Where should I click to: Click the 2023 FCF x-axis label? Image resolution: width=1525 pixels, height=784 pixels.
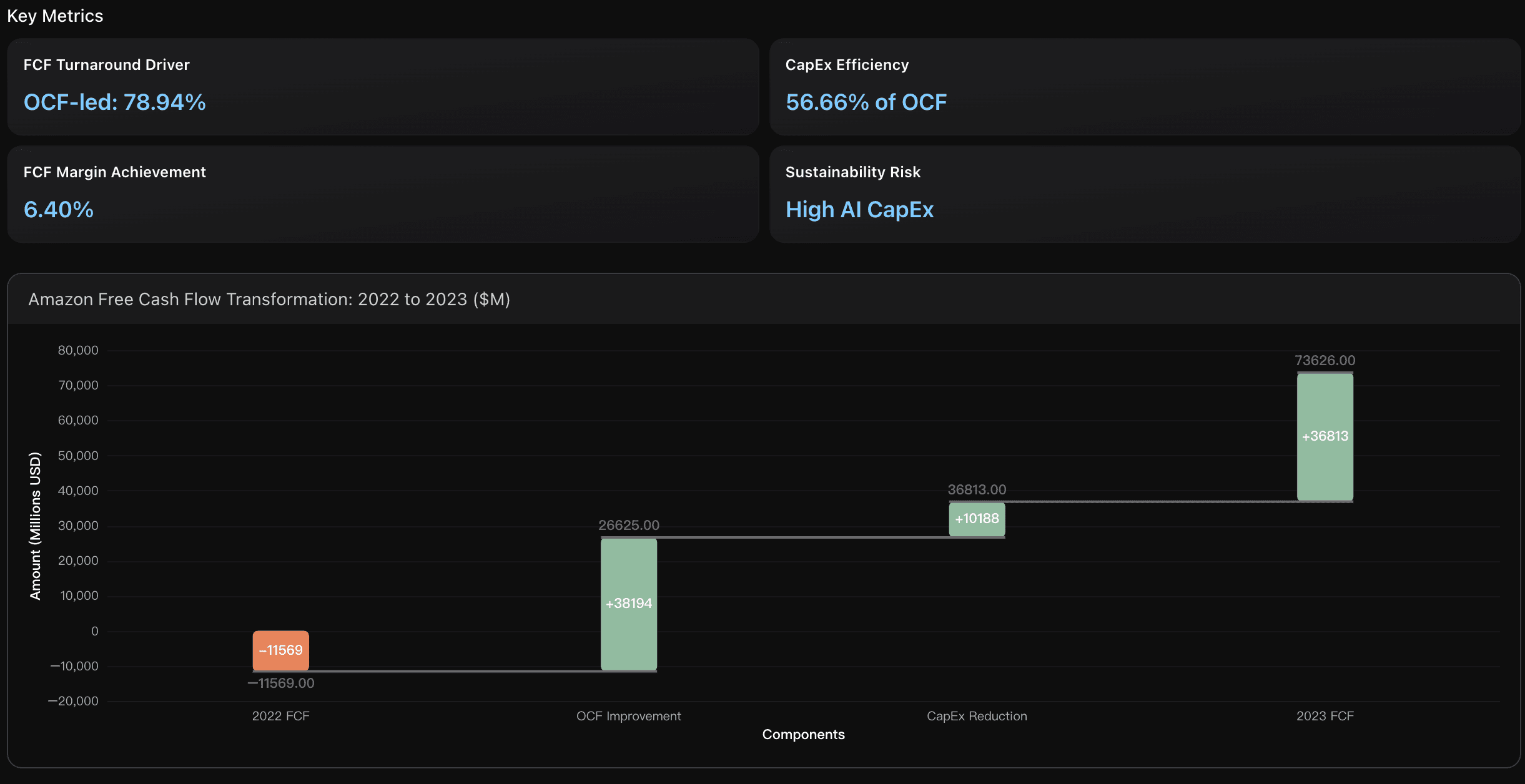pyautogui.click(x=1325, y=717)
